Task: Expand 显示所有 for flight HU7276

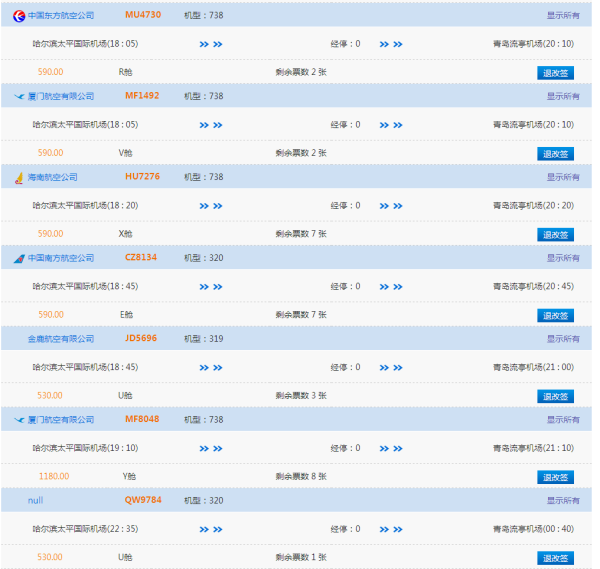Action: coord(563,177)
